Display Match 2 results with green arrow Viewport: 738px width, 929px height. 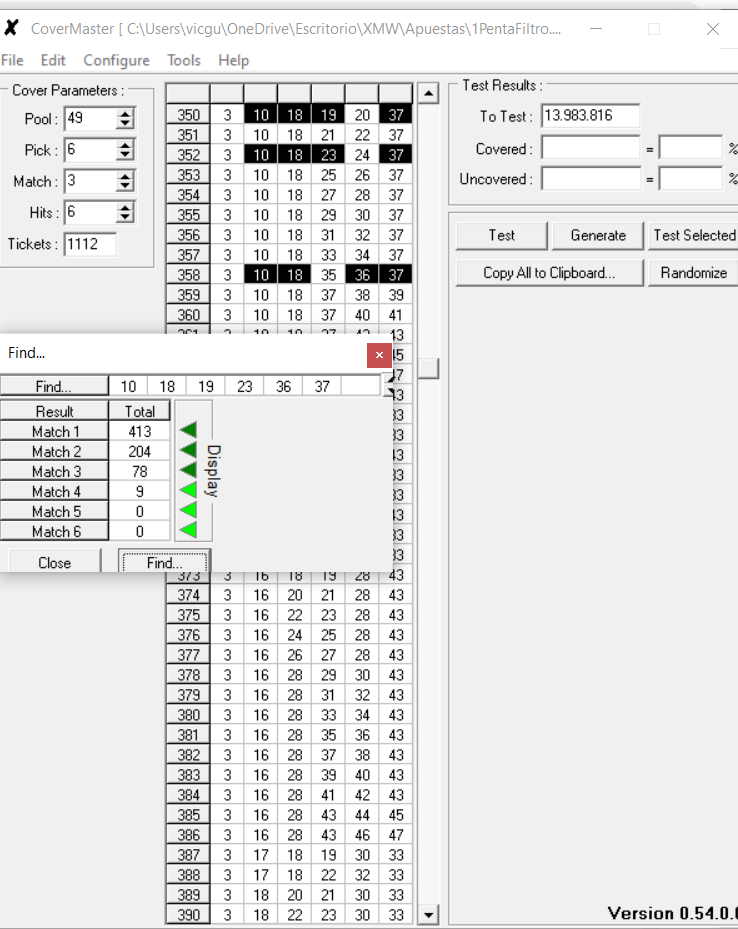pos(188,450)
